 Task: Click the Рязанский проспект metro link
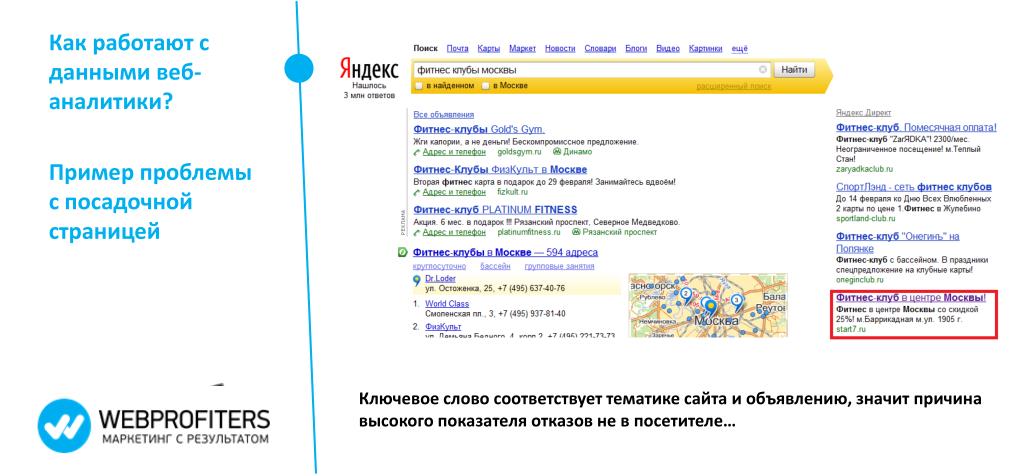(620, 232)
